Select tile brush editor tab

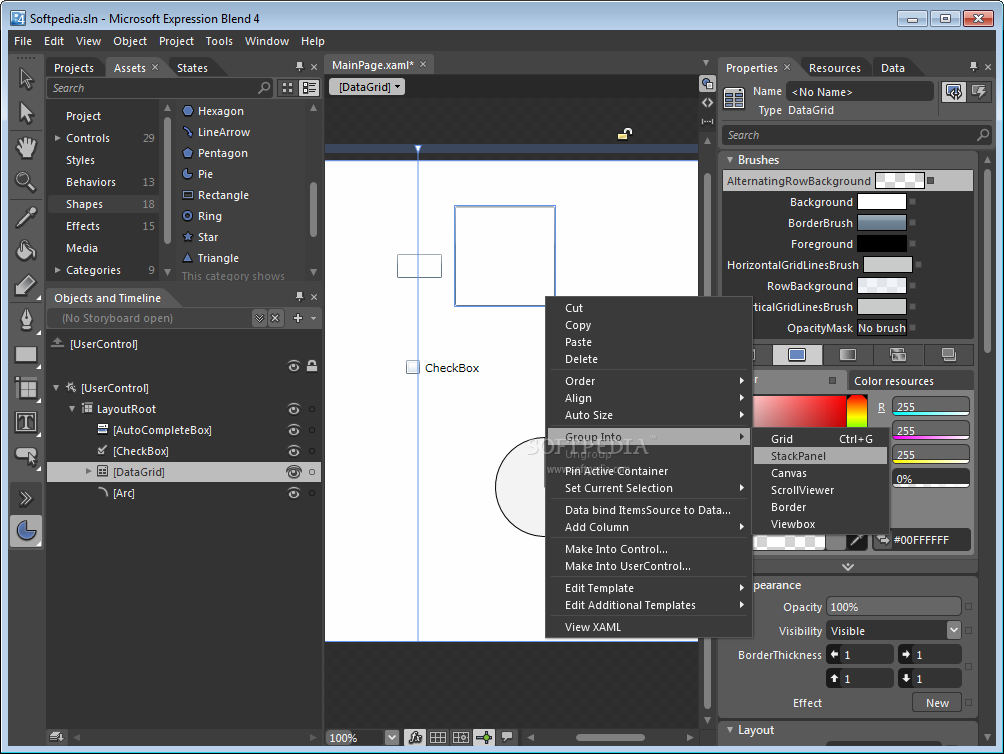tap(898, 355)
